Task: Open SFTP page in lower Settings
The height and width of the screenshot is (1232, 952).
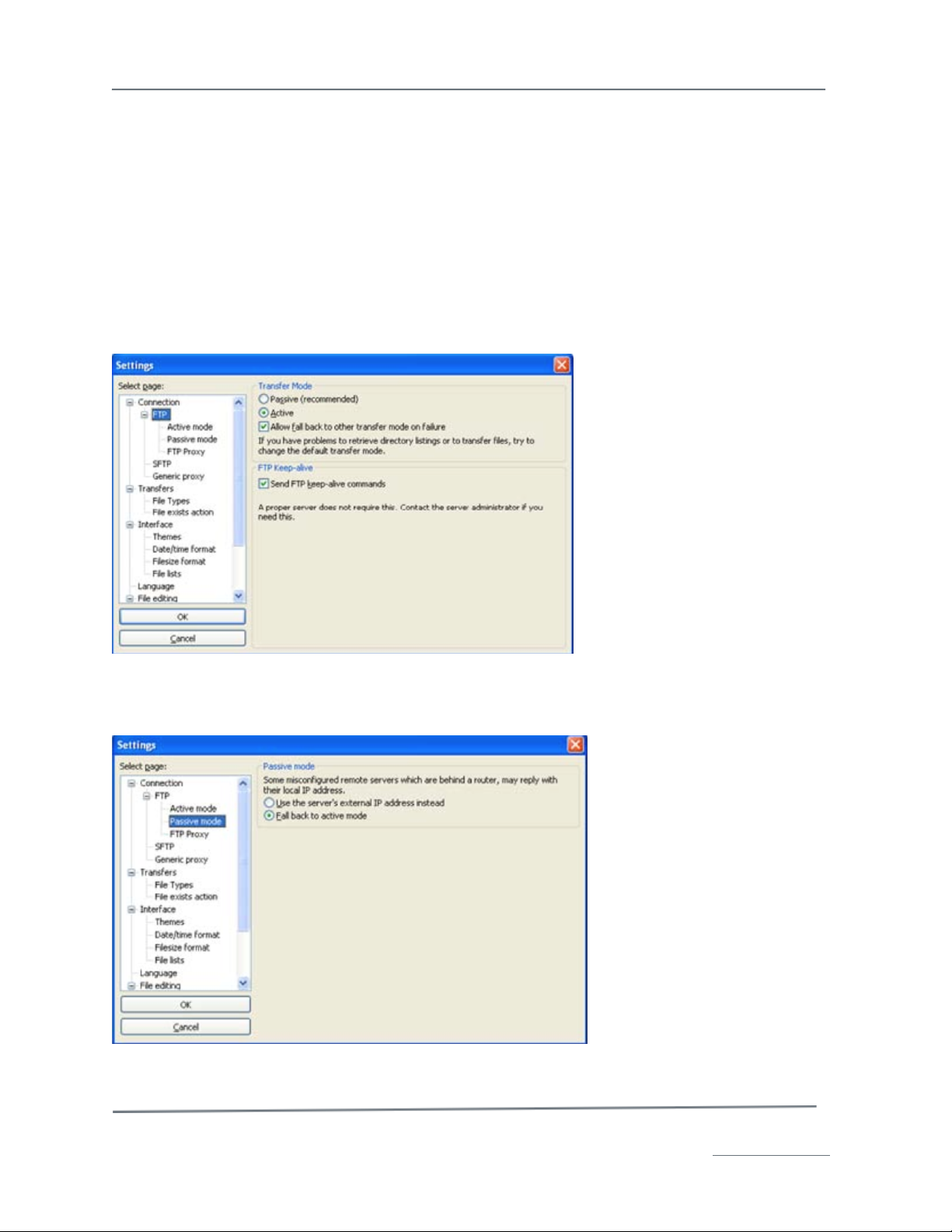Action: [x=164, y=846]
